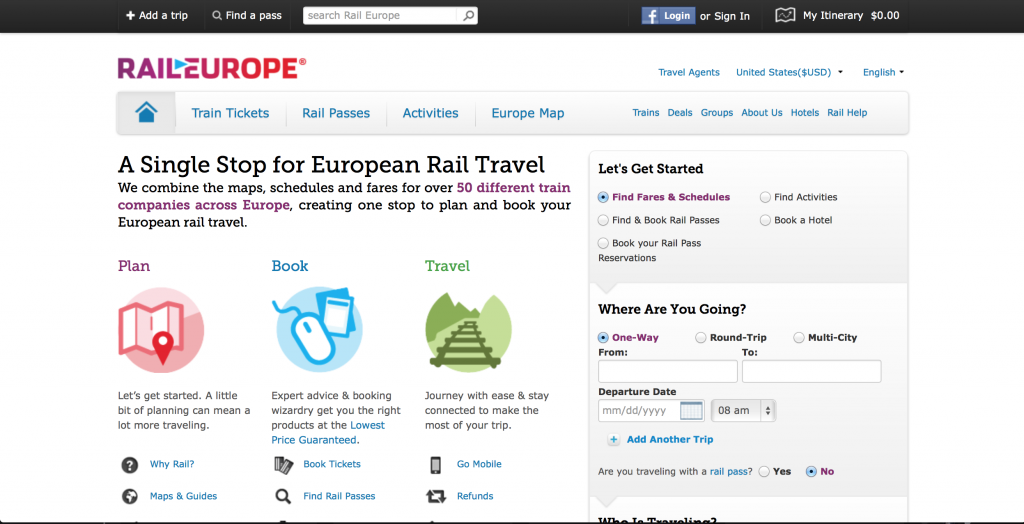
Task: Select Find Activities radio button
Action: point(765,197)
